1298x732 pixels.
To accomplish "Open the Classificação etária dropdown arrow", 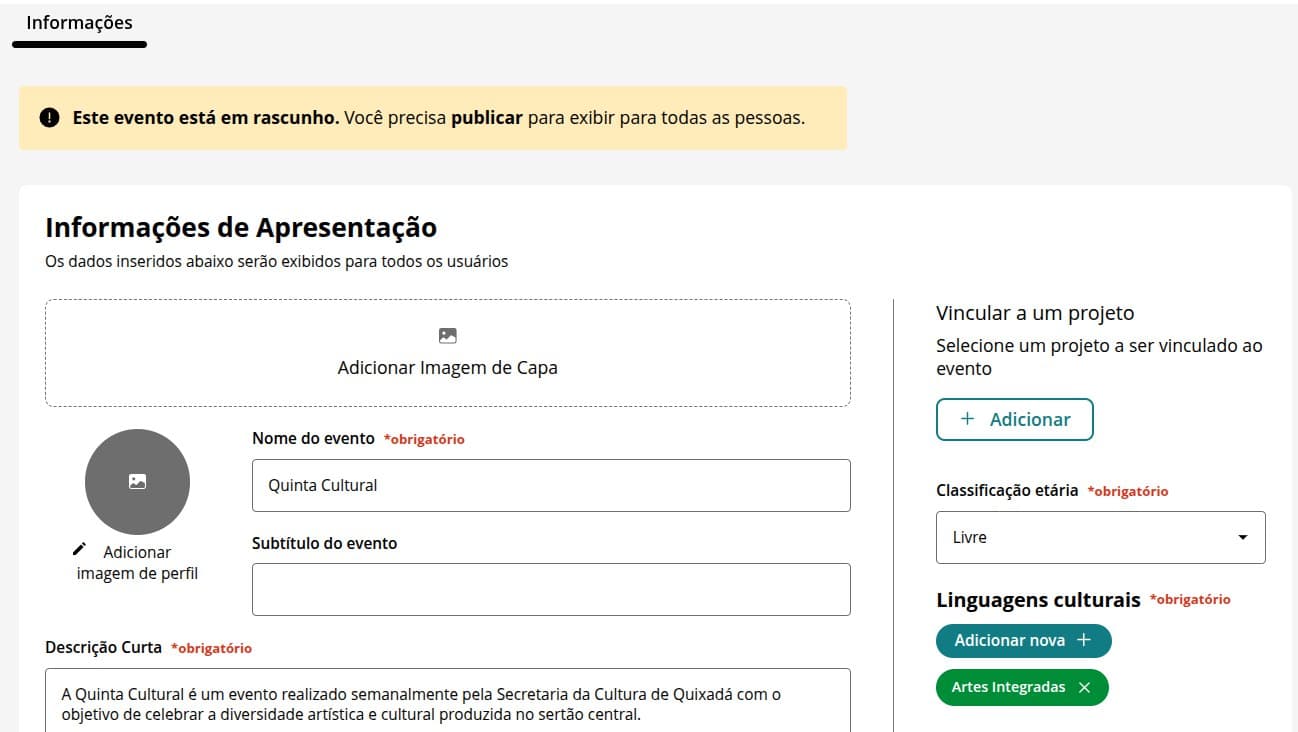I will (1242, 538).
